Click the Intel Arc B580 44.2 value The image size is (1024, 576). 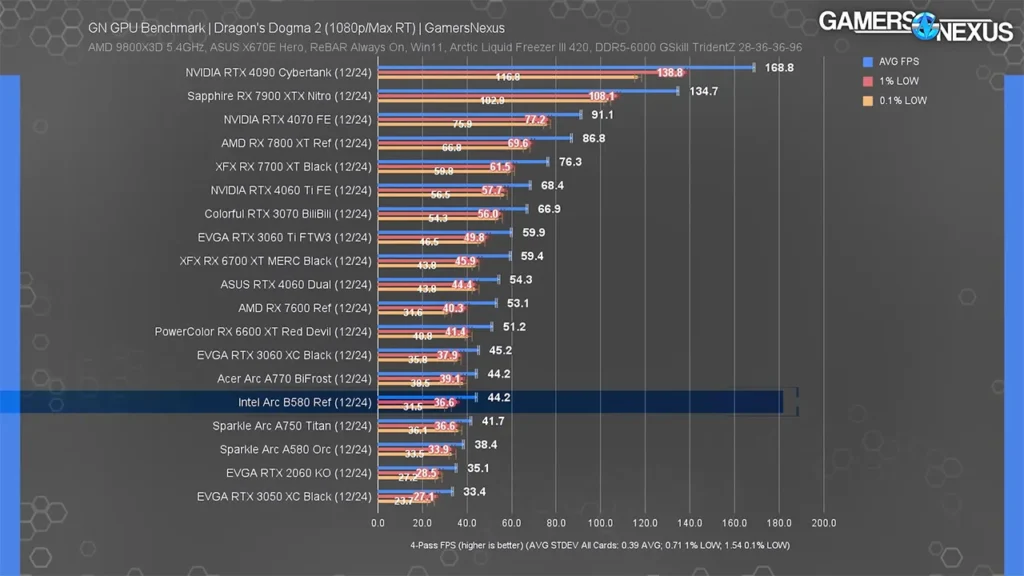click(x=499, y=398)
